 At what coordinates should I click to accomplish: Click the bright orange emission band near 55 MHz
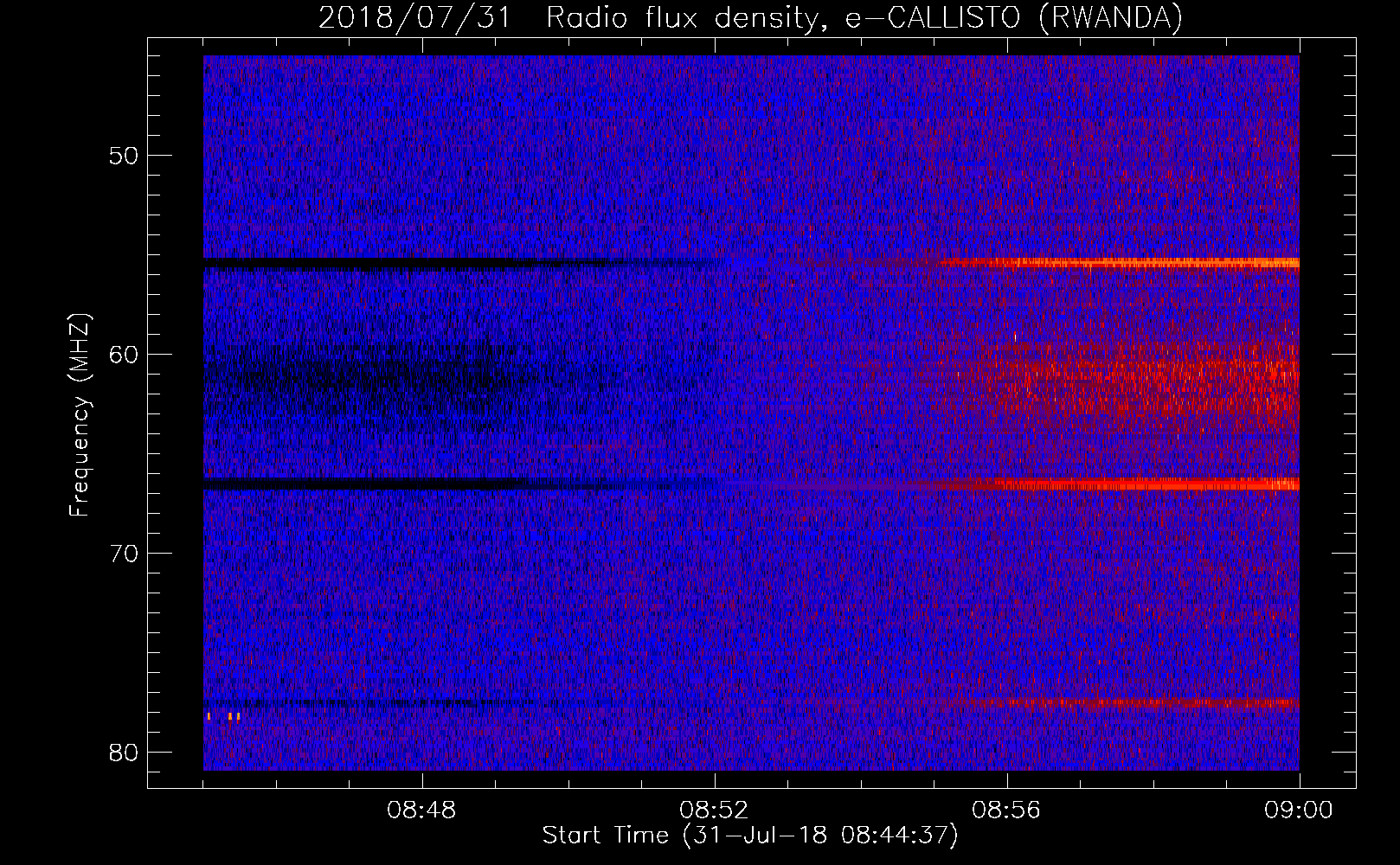[x=1121, y=262]
